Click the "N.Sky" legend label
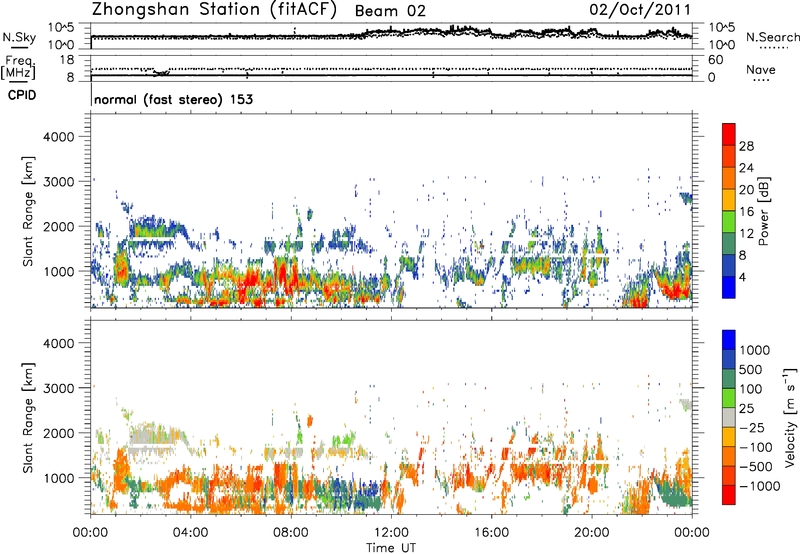800x554 pixels. coord(19,37)
